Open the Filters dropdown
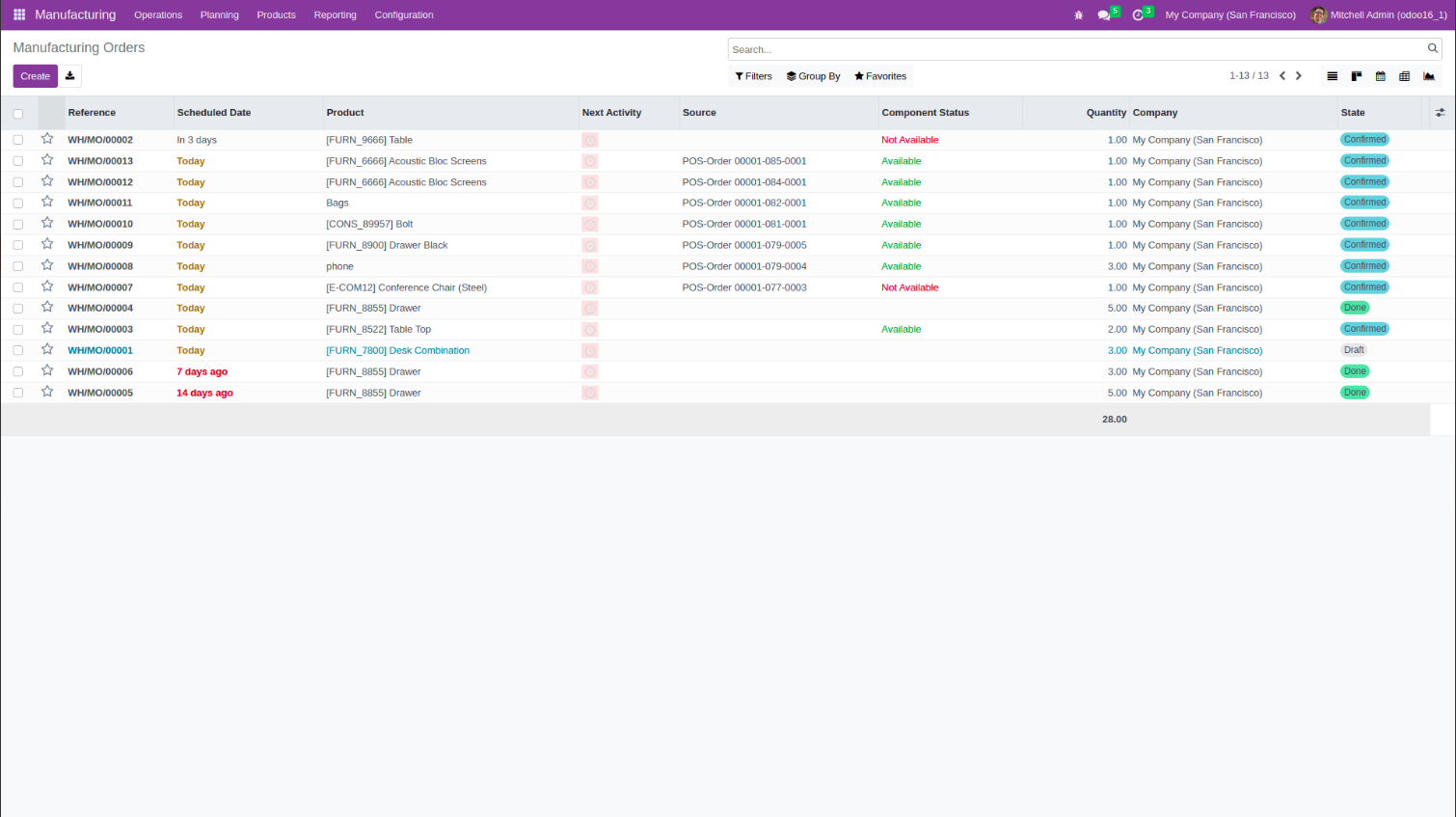The height and width of the screenshot is (817, 1456). pyautogui.click(x=753, y=76)
